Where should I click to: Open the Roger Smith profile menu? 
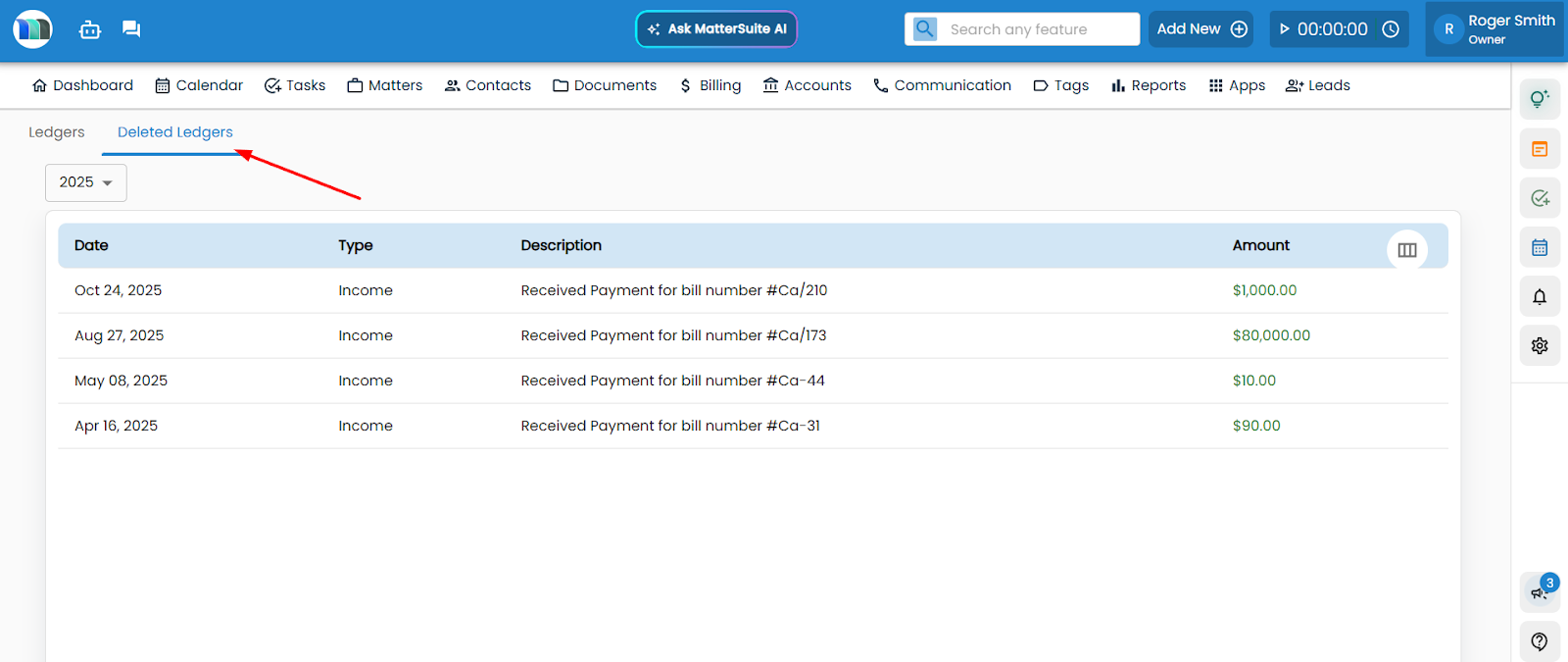point(1495,29)
